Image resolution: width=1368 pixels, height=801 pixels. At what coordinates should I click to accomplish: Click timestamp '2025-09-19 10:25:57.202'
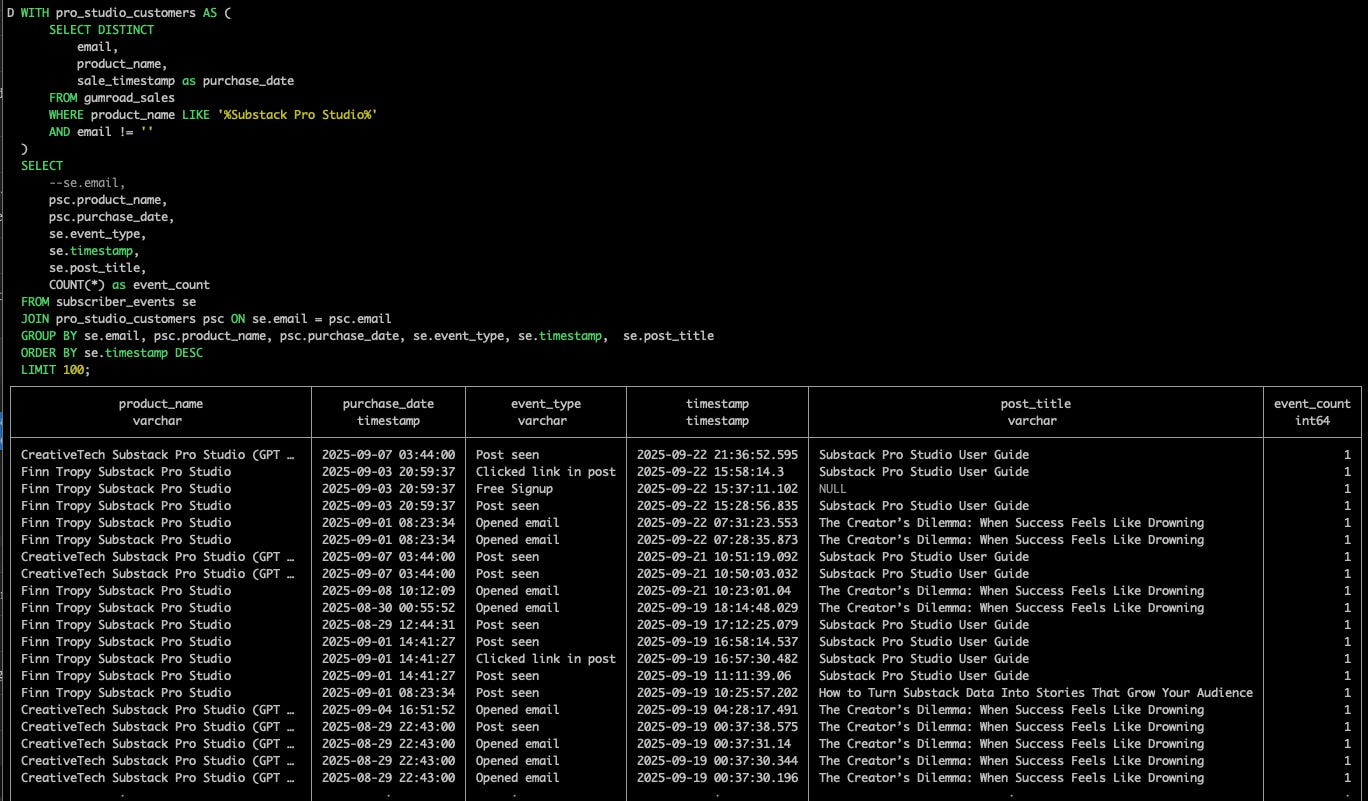click(x=717, y=693)
